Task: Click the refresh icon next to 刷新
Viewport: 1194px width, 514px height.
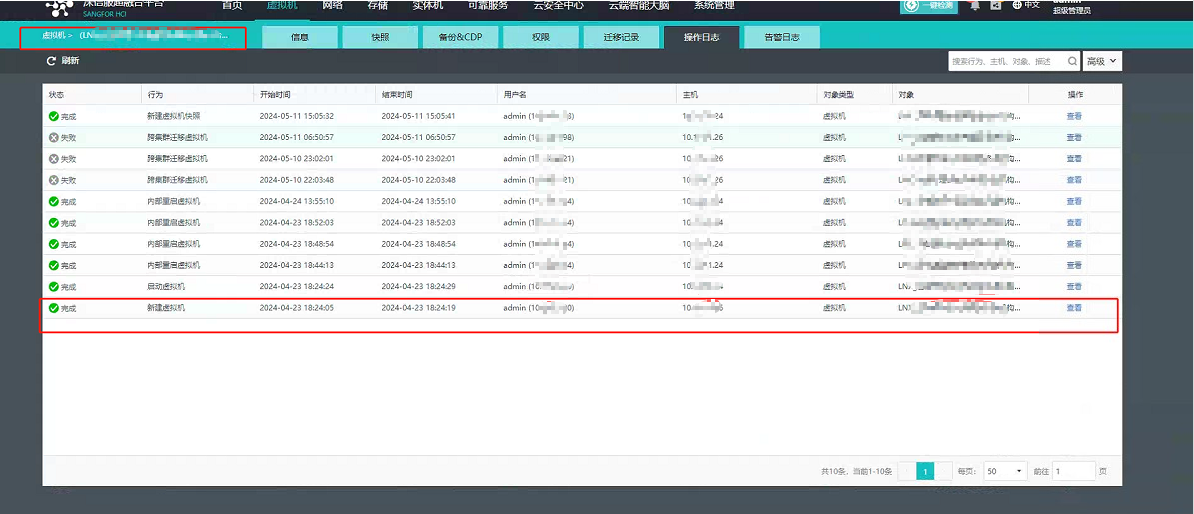Action: pos(51,61)
